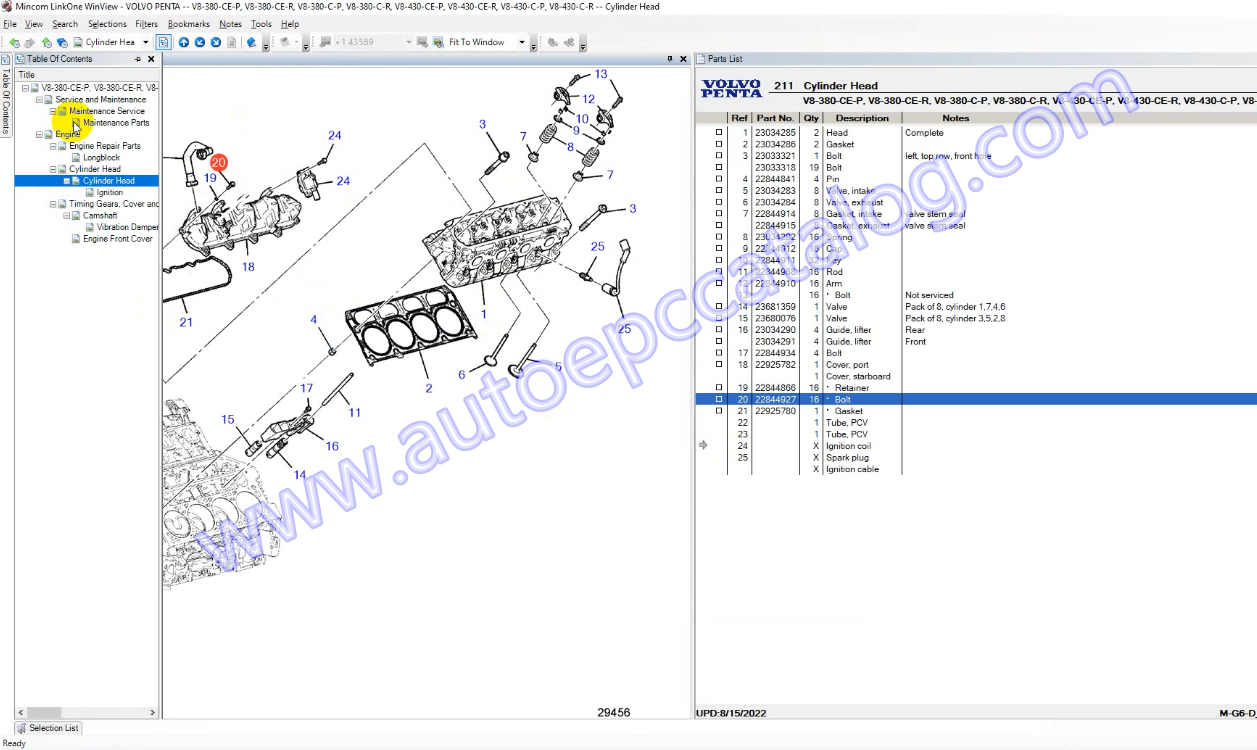Open the Bookmarks menu
Image resolution: width=1257 pixels, height=750 pixels.
pyautogui.click(x=188, y=24)
